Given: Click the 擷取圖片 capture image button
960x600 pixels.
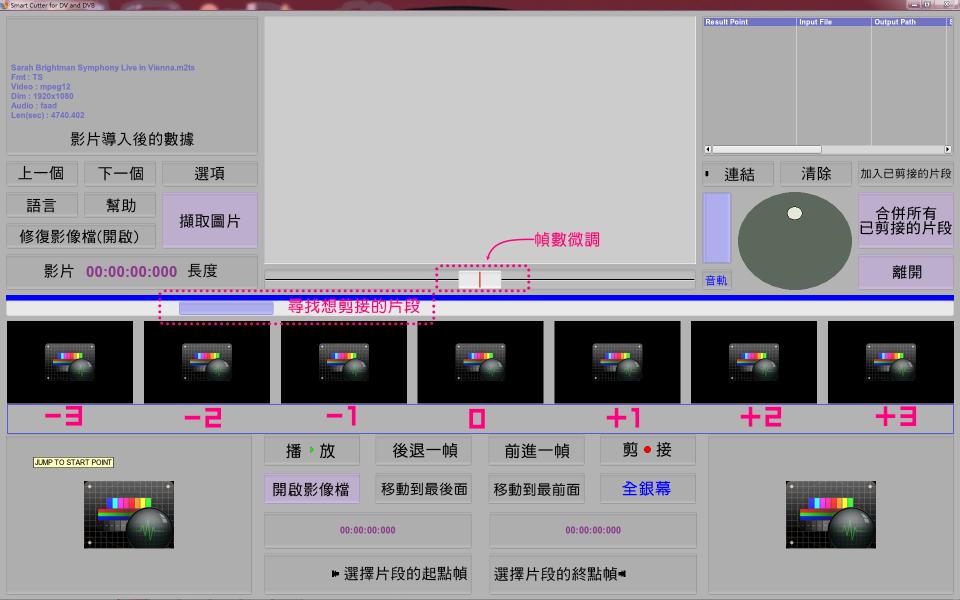Looking at the screenshot, I should (x=210, y=221).
